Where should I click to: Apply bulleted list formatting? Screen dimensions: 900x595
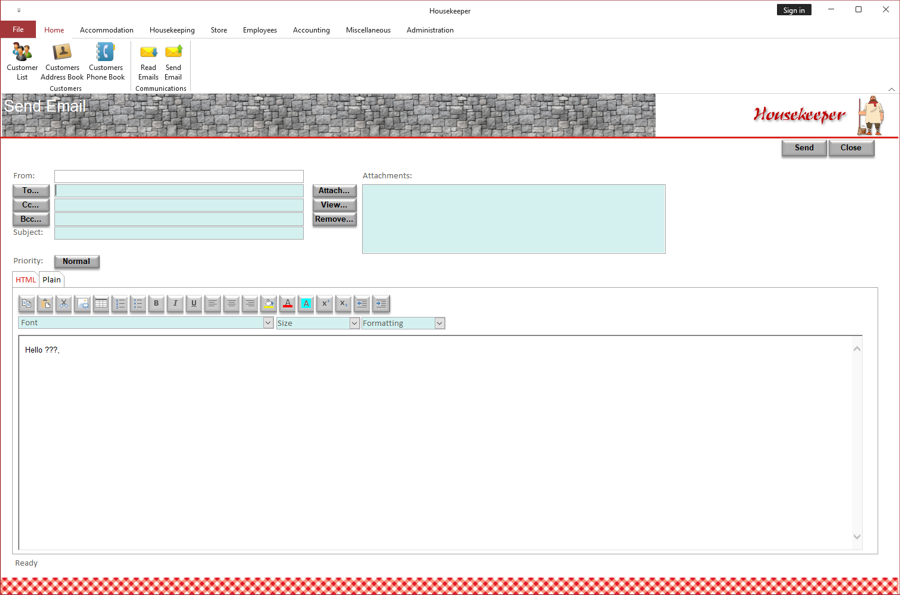pyautogui.click(x=138, y=304)
